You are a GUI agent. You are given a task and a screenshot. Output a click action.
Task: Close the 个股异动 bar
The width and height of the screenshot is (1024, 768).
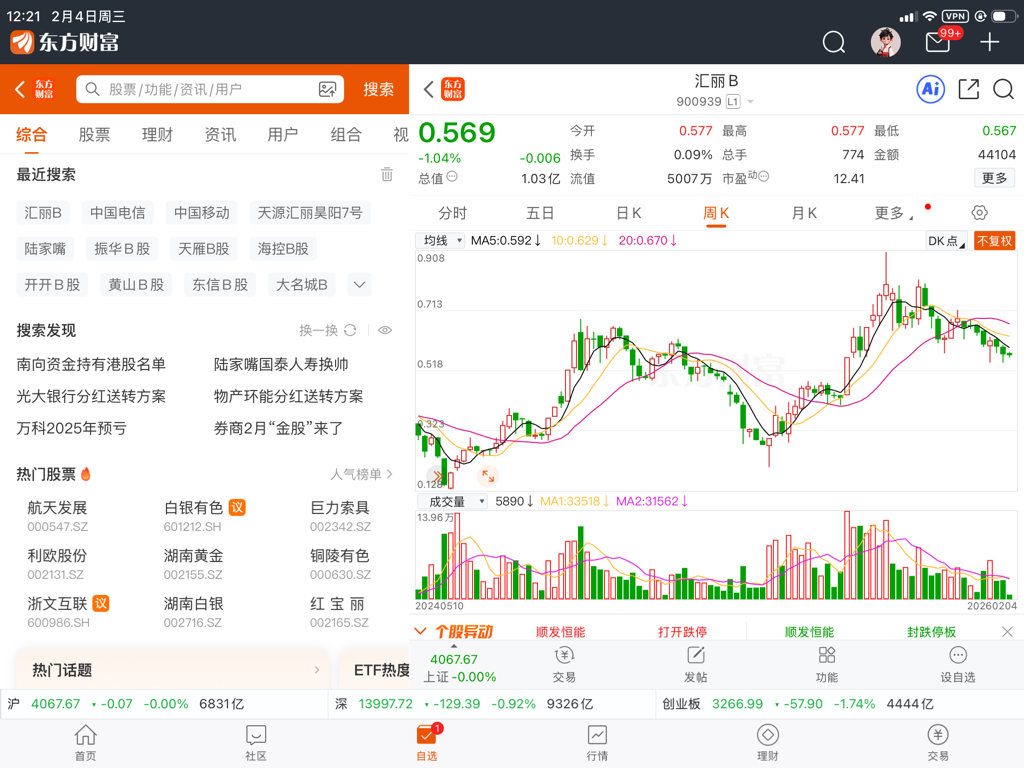[1007, 632]
